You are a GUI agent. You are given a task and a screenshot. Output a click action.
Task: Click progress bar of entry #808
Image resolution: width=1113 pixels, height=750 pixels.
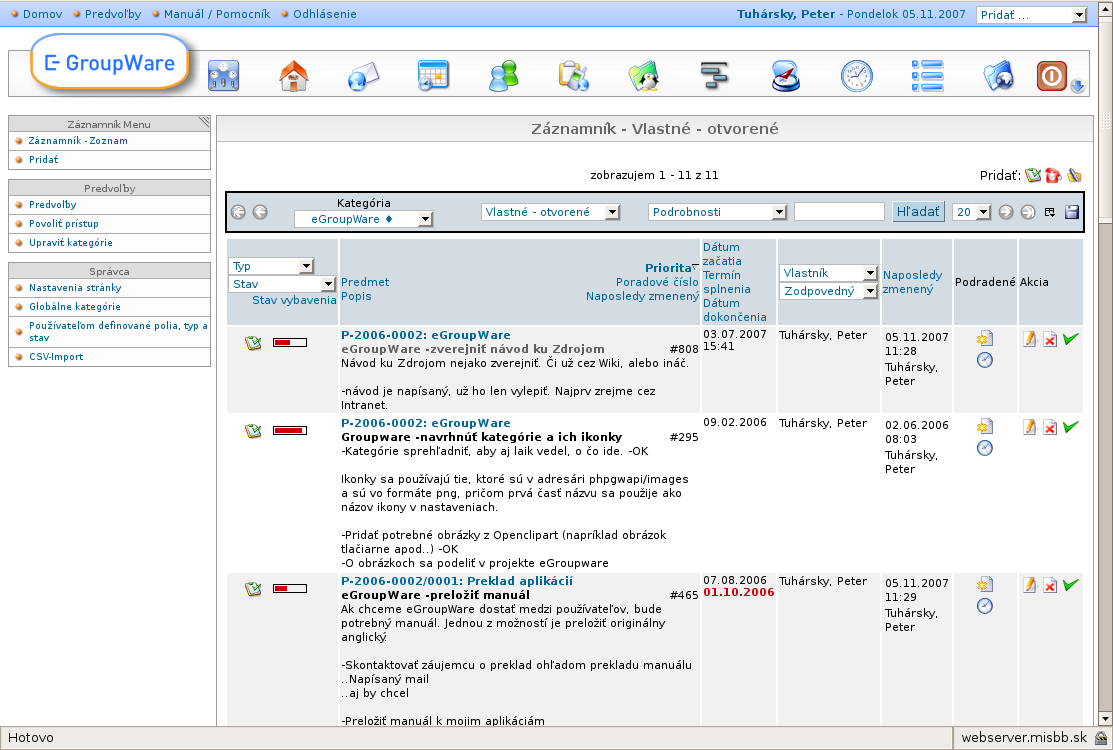(290, 343)
